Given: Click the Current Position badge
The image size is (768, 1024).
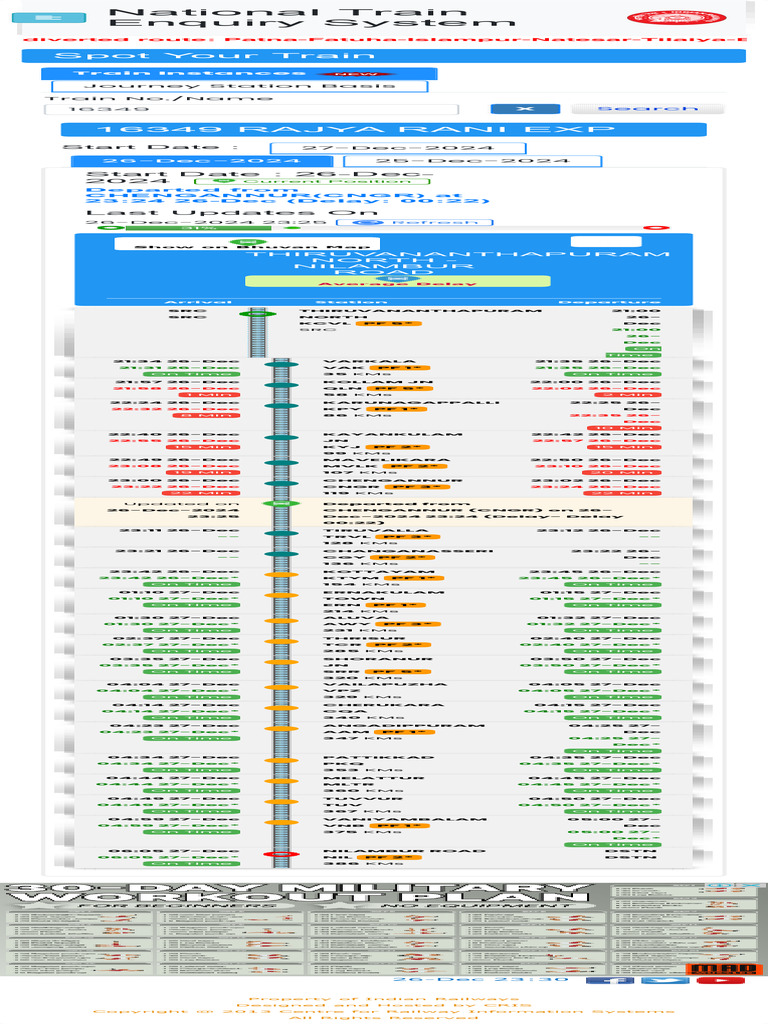Looking at the screenshot, I should 312,181.
